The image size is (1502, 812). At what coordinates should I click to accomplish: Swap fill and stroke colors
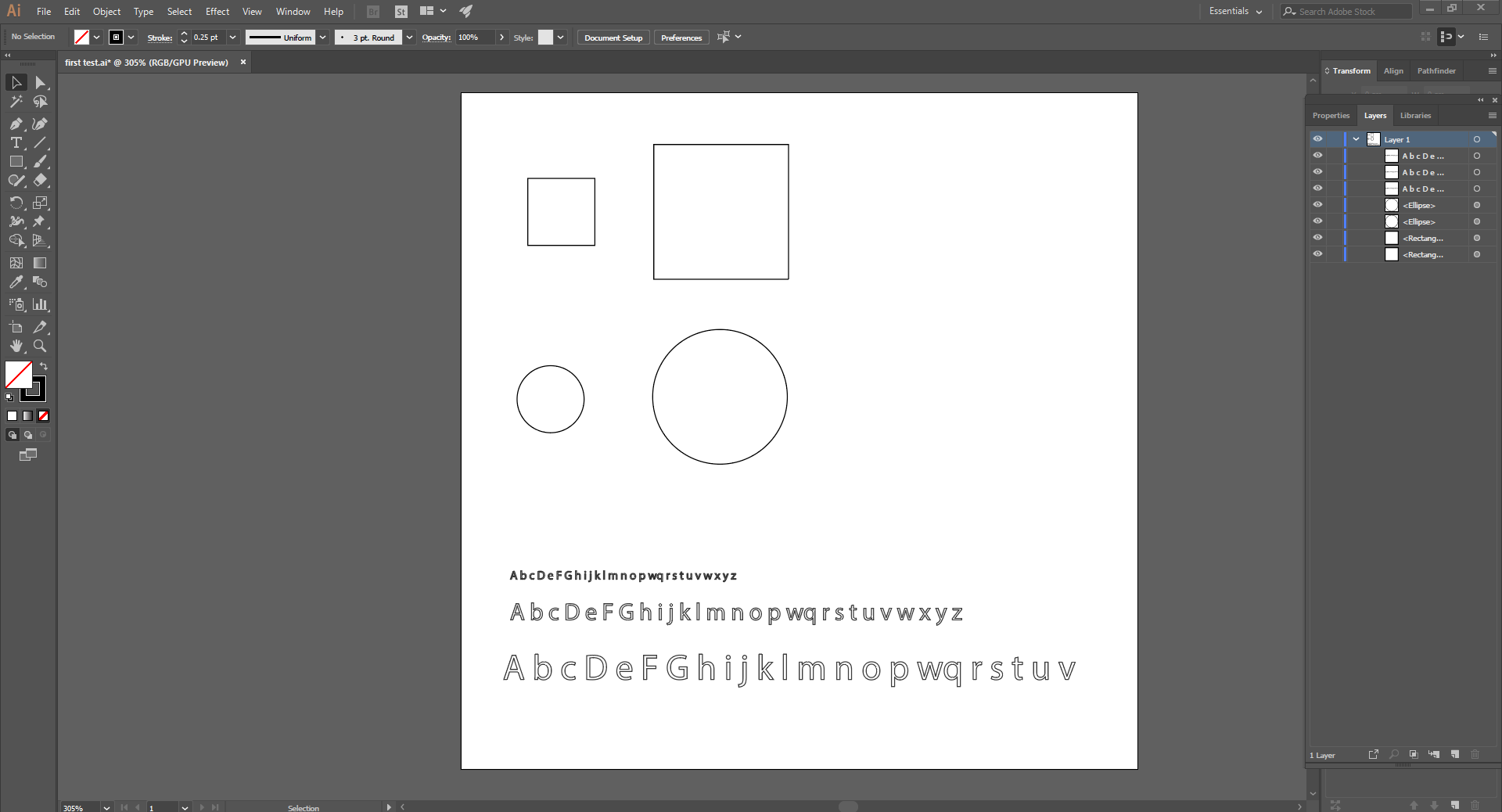click(x=44, y=366)
